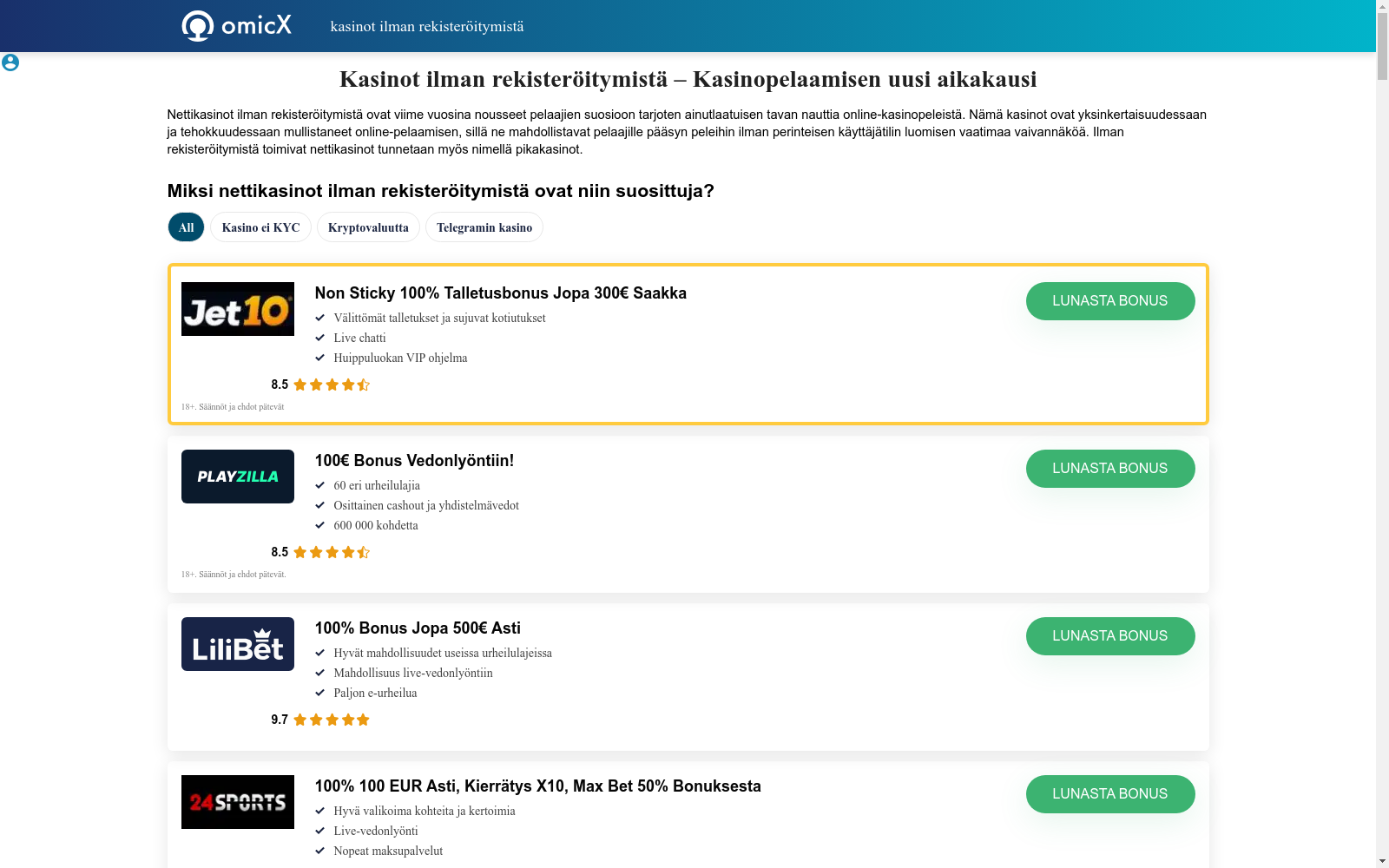The height and width of the screenshot is (868, 1389).
Task: Select the Telegramin kasino filter
Action: pyautogui.click(x=484, y=227)
